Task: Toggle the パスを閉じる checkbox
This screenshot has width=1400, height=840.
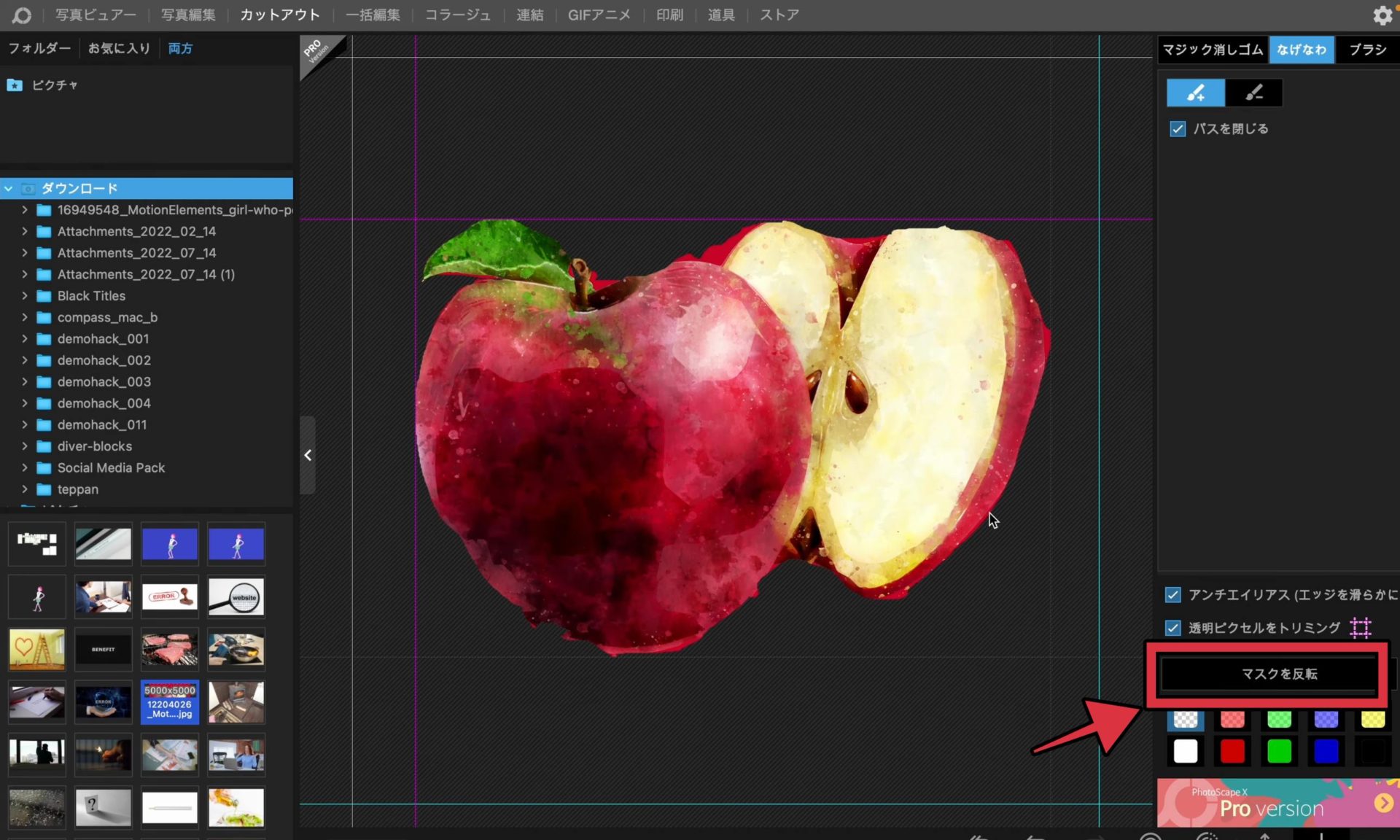Action: point(1178,129)
